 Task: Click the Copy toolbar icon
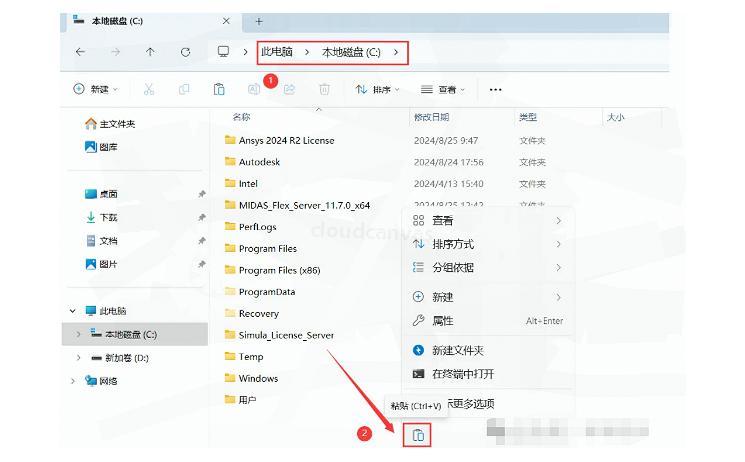coord(184,89)
